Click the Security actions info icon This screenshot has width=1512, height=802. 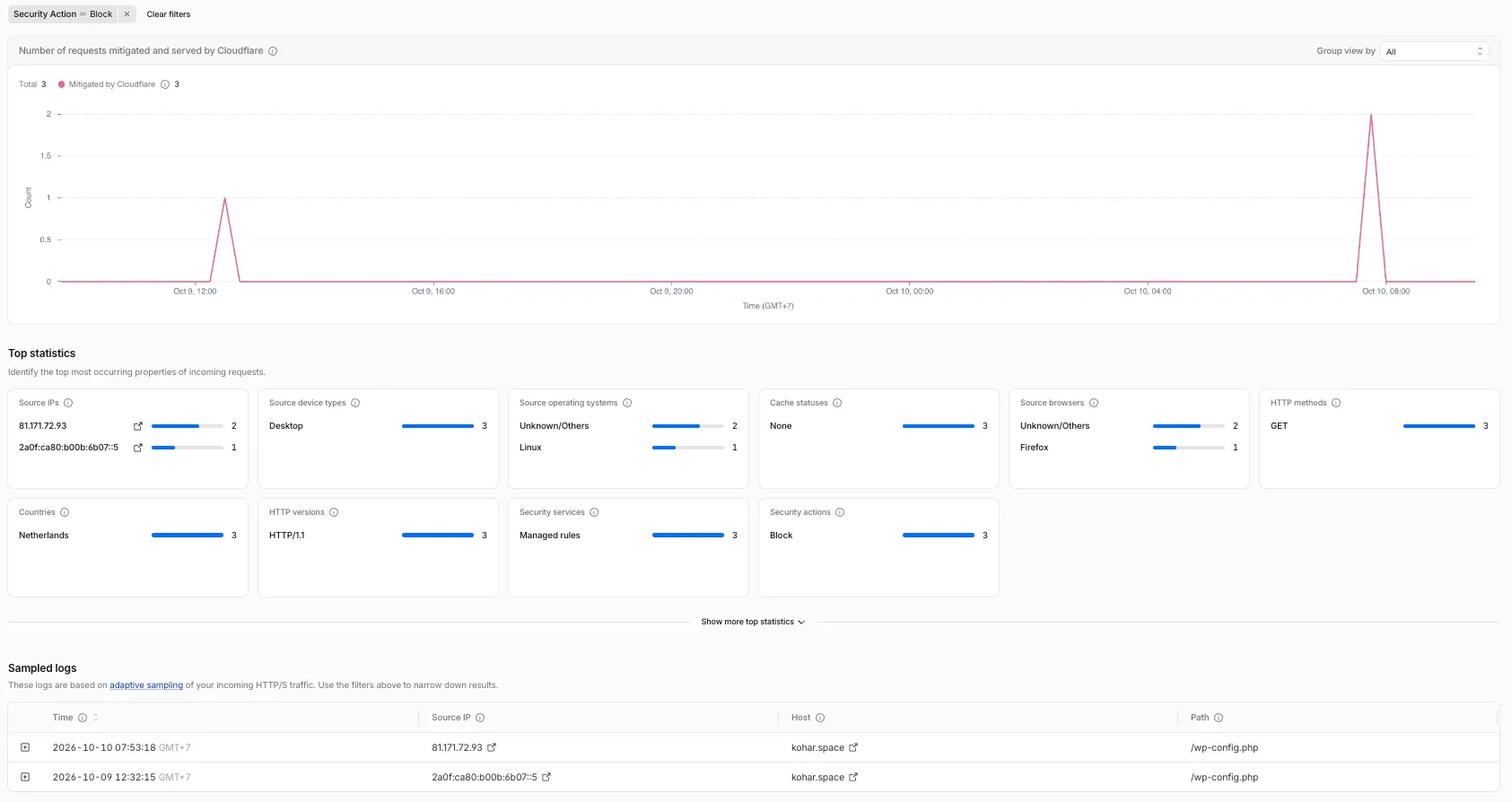pos(840,512)
